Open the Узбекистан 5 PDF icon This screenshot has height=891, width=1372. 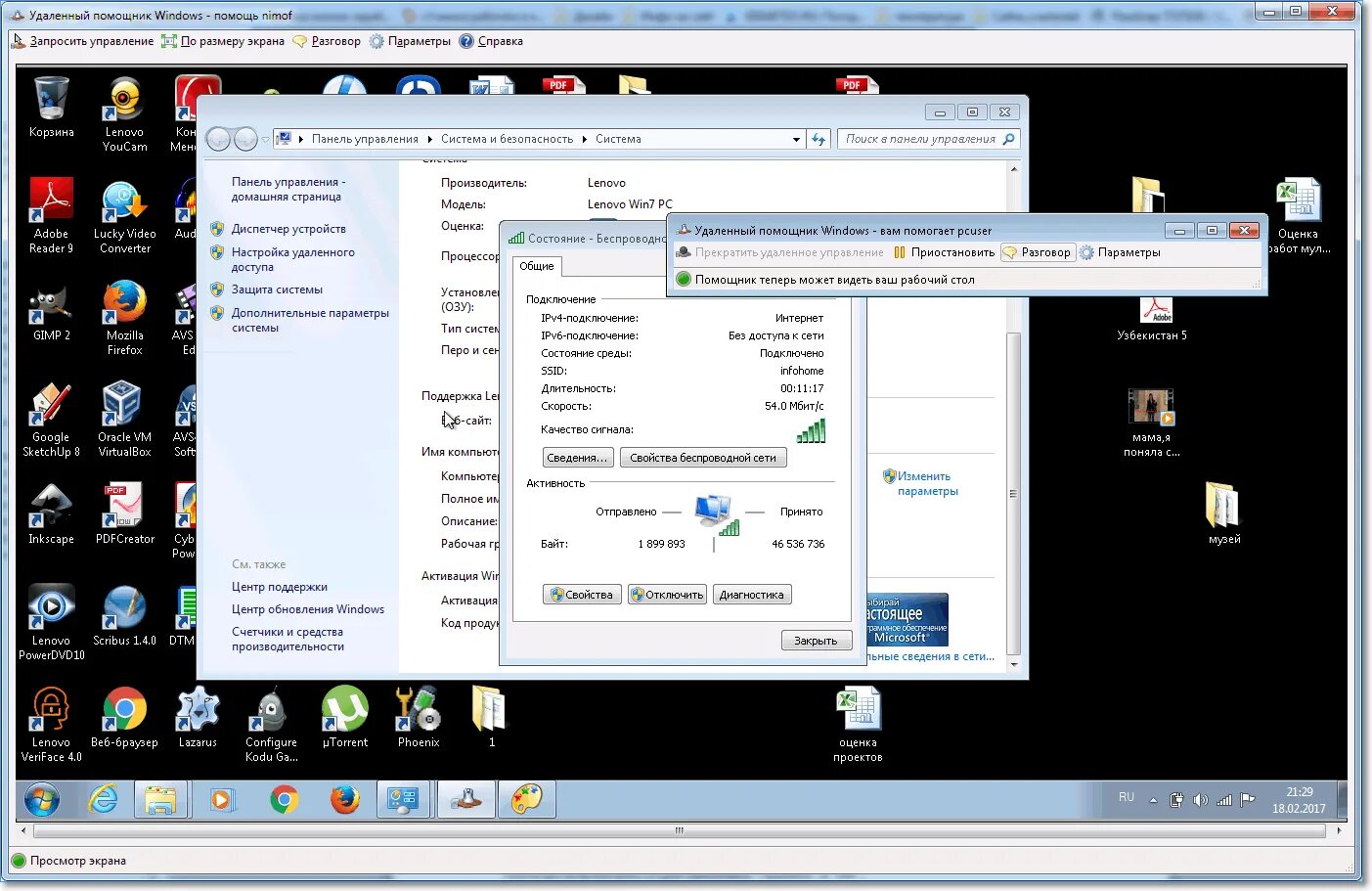[1152, 321]
